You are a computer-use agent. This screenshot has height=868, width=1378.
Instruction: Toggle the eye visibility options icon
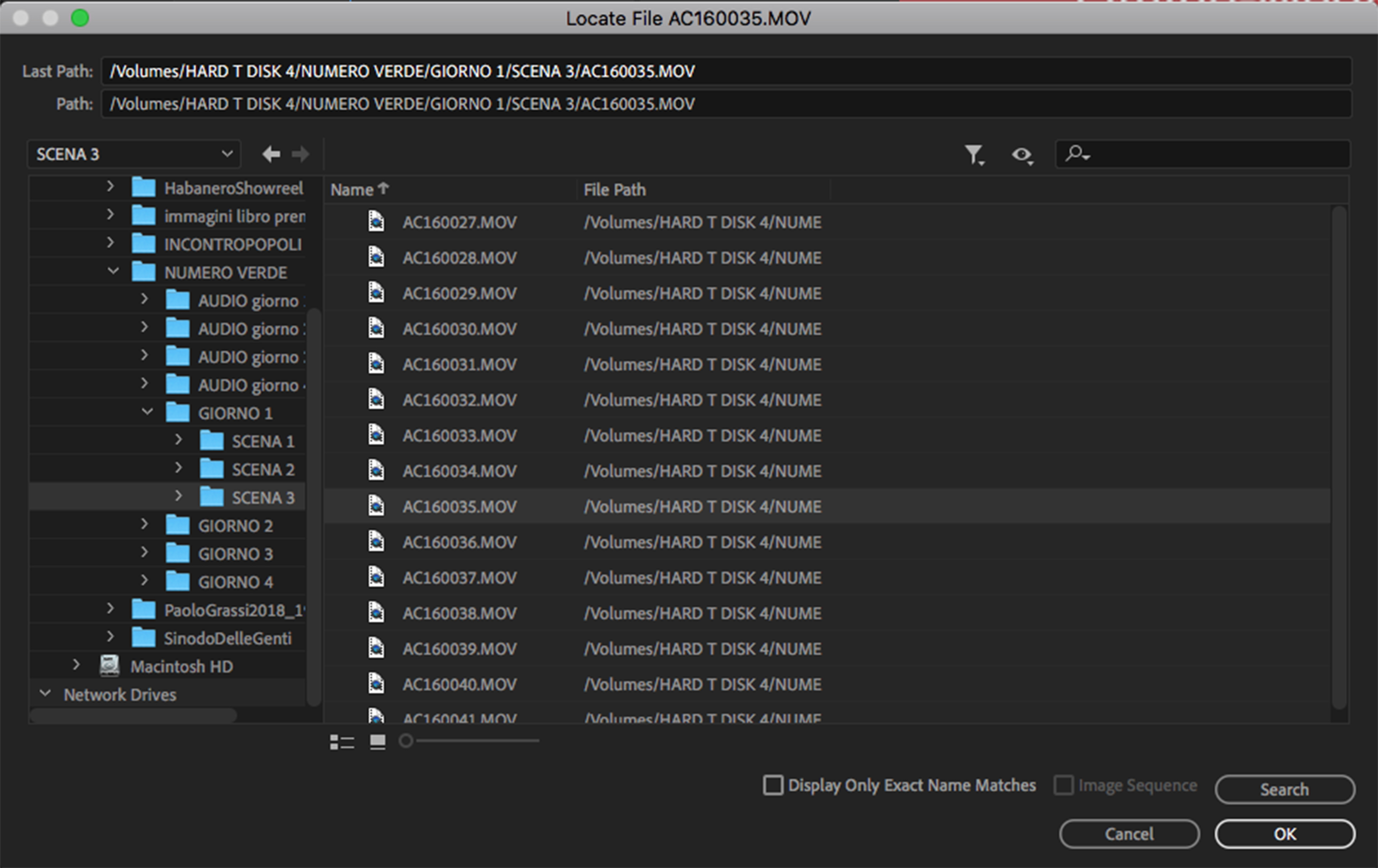(x=1022, y=154)
